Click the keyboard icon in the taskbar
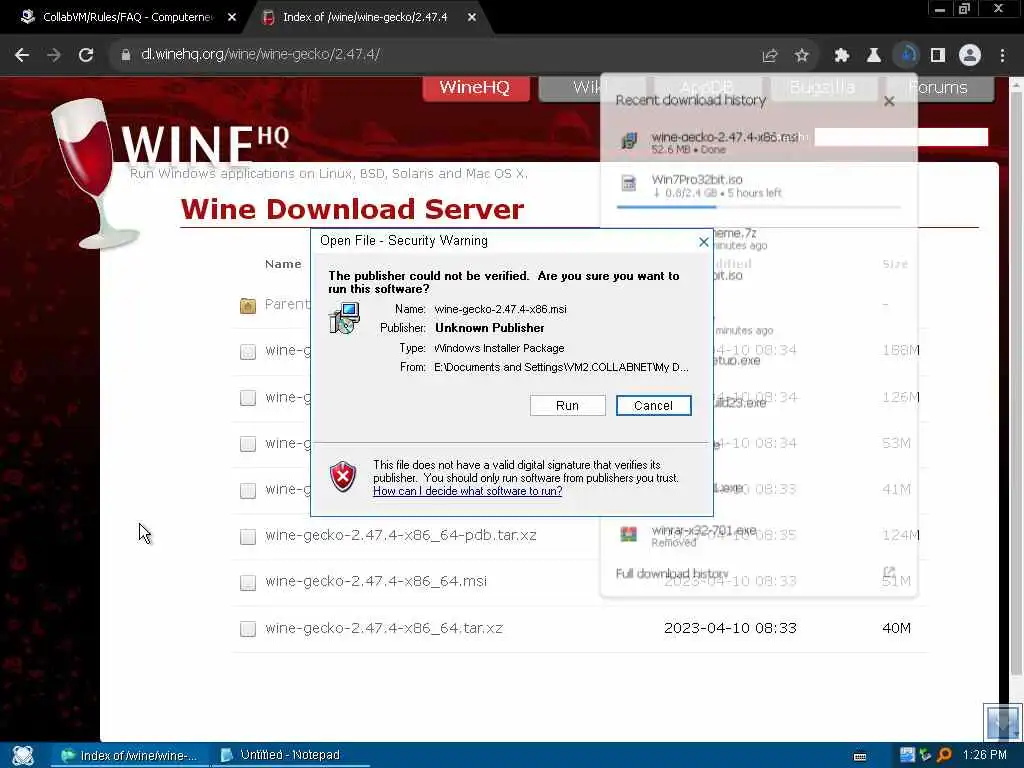 [860, 756]
